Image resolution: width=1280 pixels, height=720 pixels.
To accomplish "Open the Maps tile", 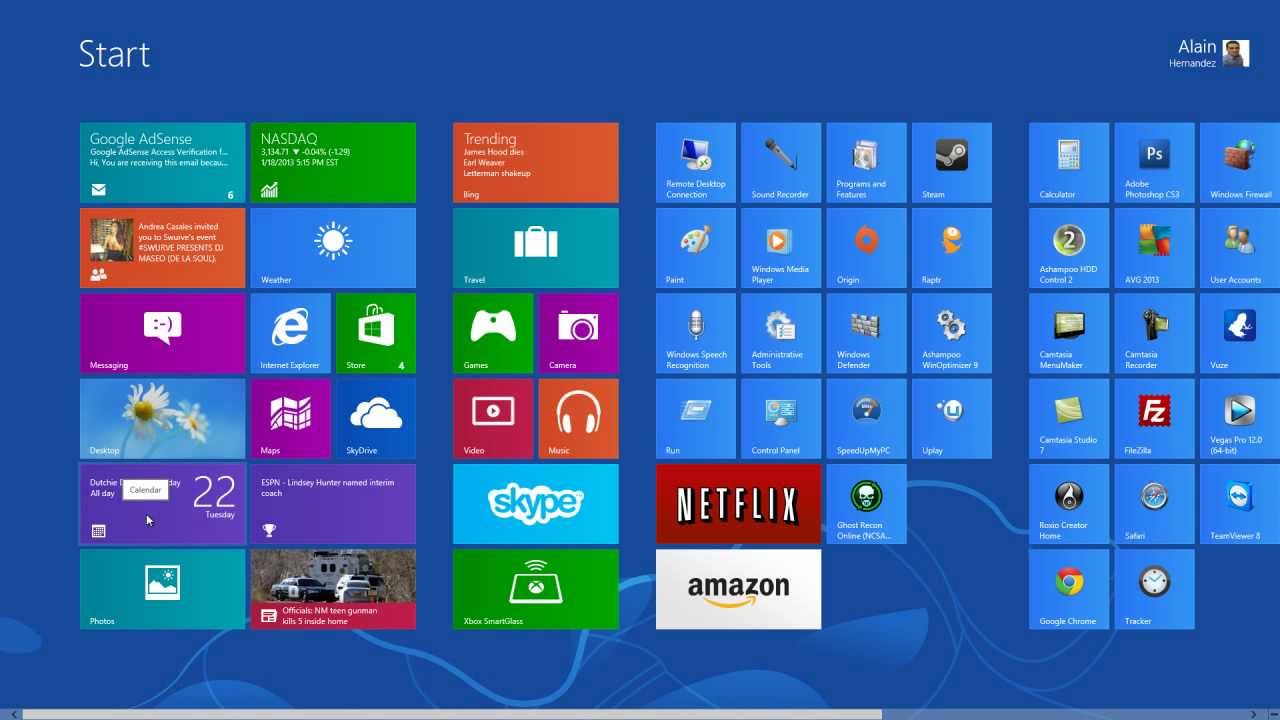I will [x=291, y=419].
